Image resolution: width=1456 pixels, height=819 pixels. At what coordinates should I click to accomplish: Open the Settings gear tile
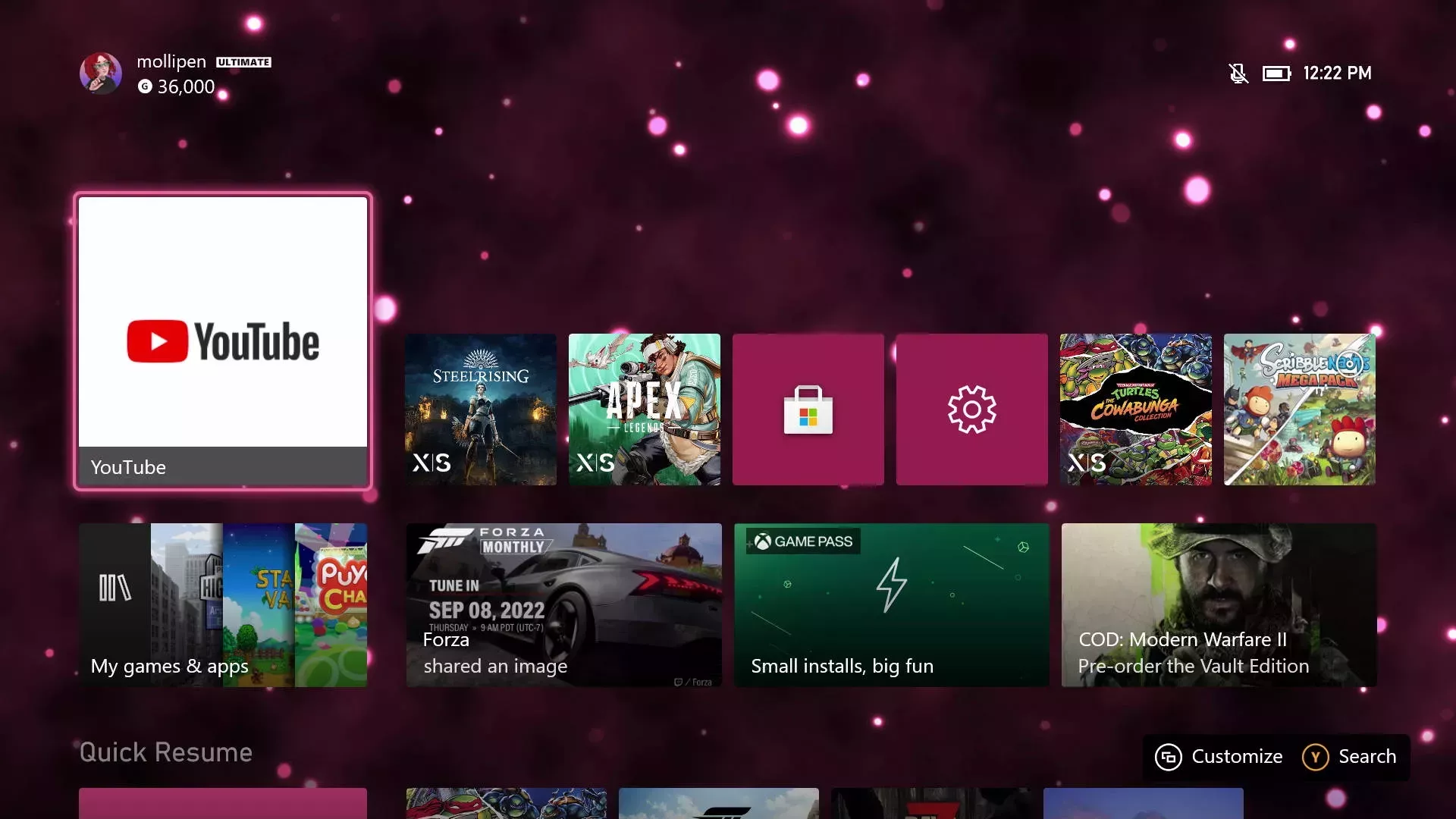[971, 409]
